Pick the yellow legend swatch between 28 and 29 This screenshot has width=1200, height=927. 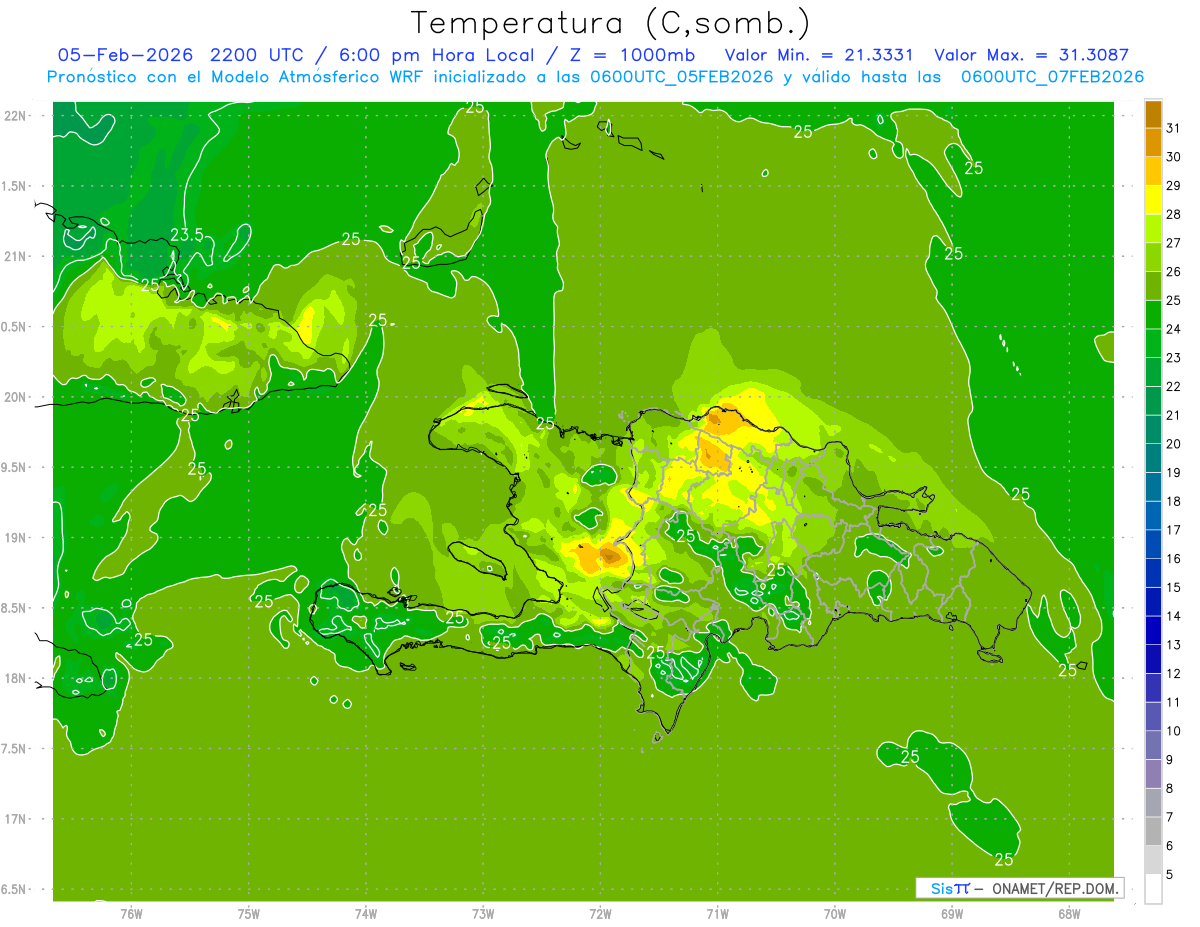1153,200
